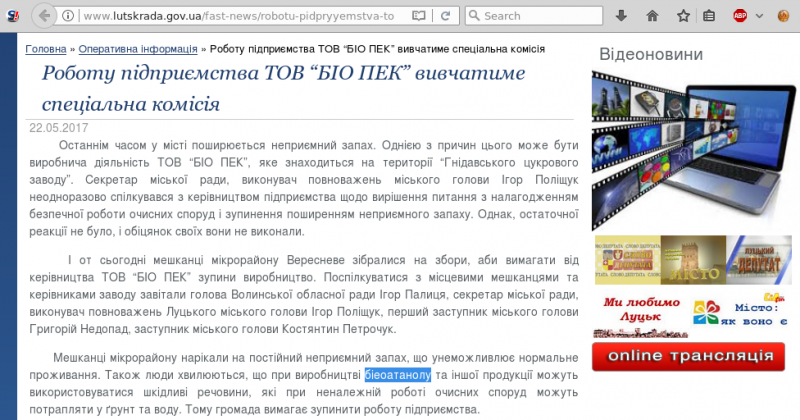The height and width of the screenshot is (420, 800).
Task: Click the name Ігор Палиця in the text
Action: [x=413, y=295]
